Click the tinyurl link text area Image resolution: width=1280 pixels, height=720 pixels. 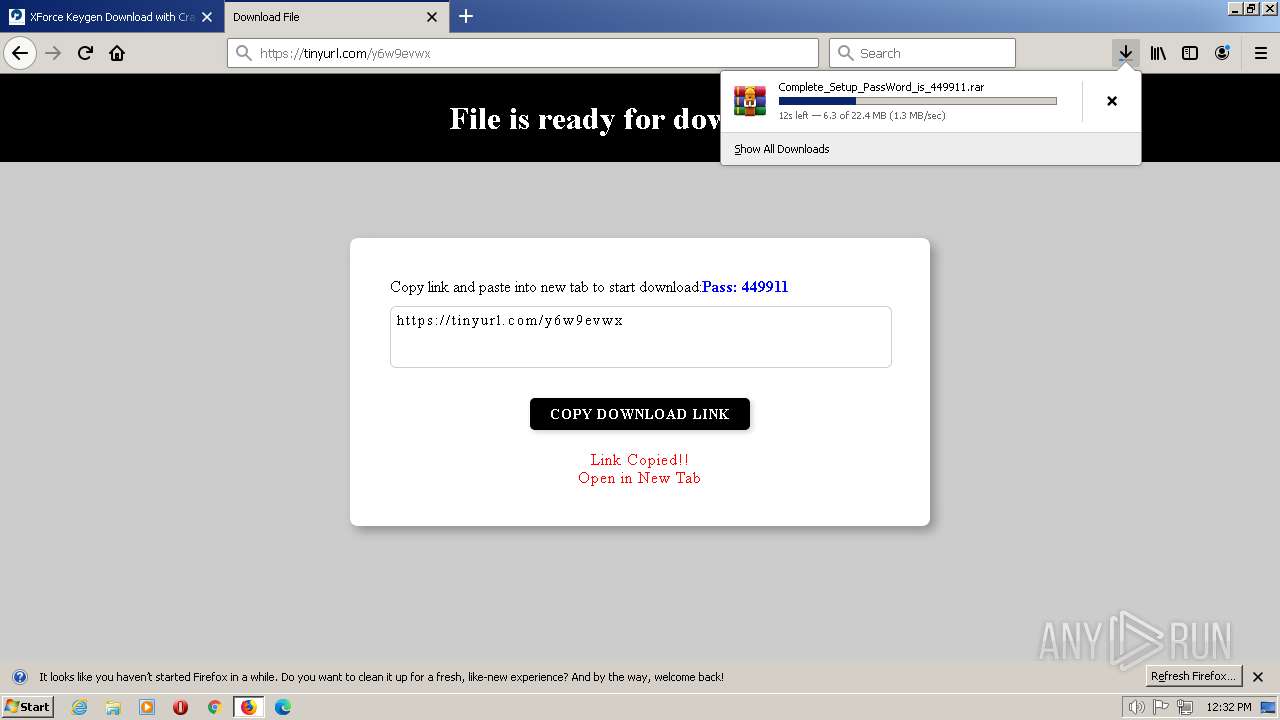coord(640,337)
